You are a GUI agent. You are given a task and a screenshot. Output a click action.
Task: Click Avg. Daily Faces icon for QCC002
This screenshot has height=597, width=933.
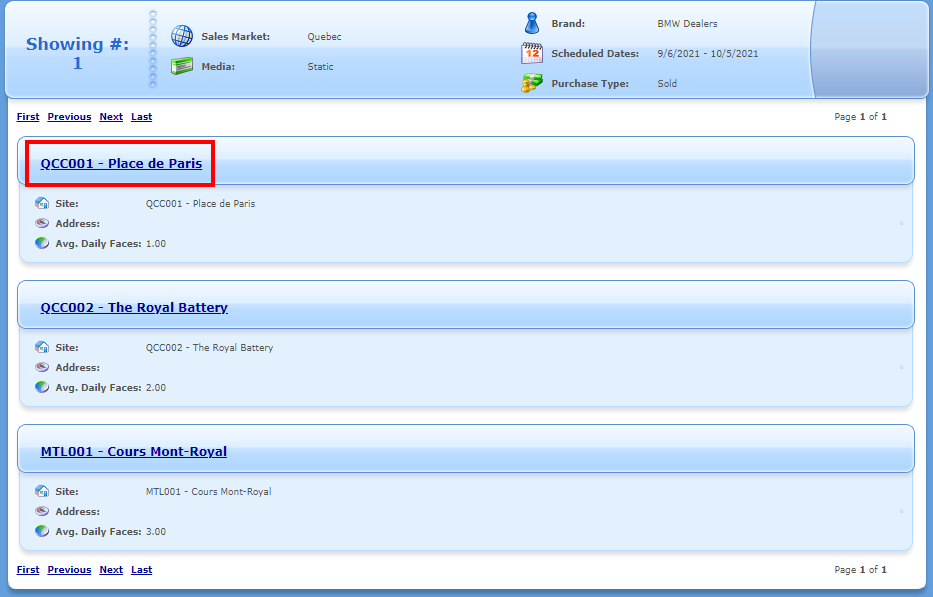[x=42, y=387]
